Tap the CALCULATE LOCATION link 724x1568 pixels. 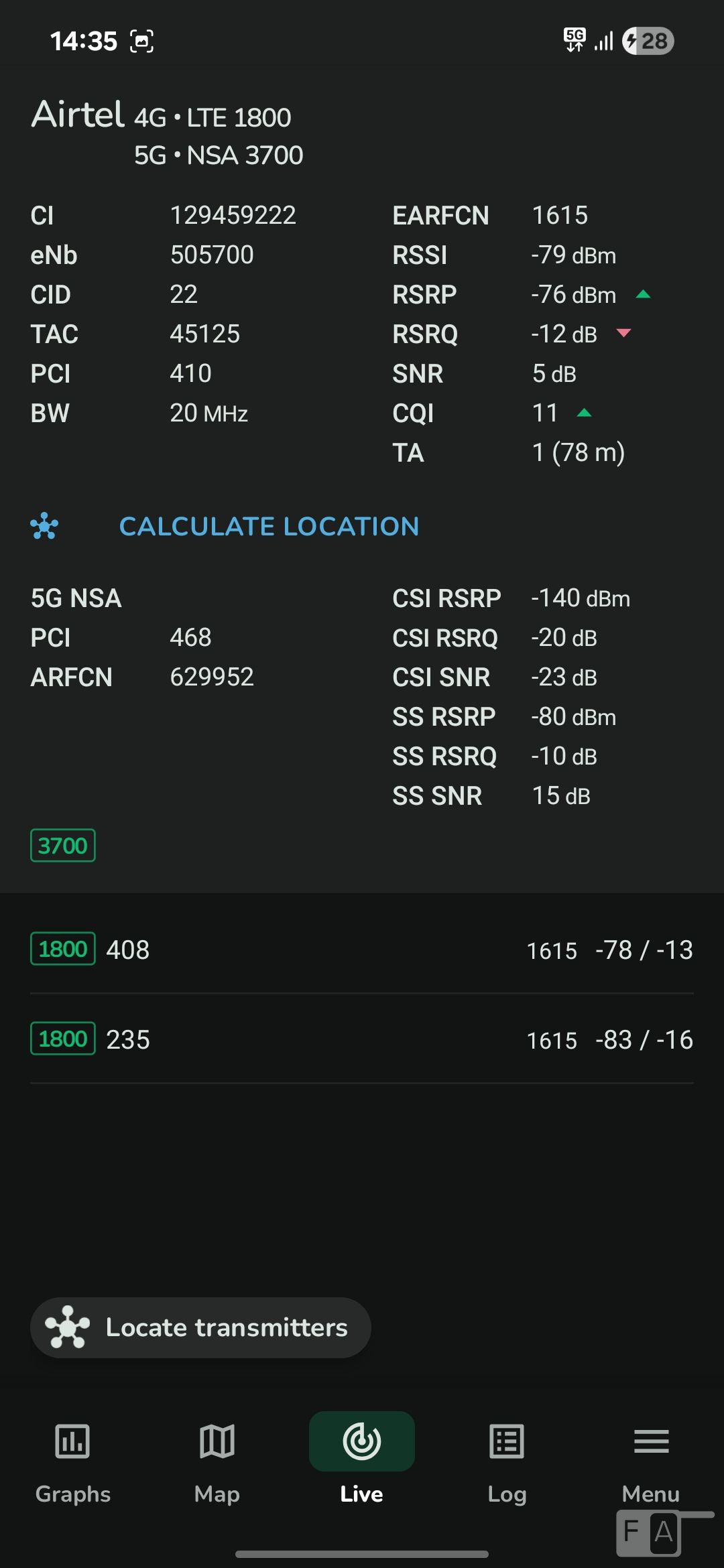pos(269,527)
